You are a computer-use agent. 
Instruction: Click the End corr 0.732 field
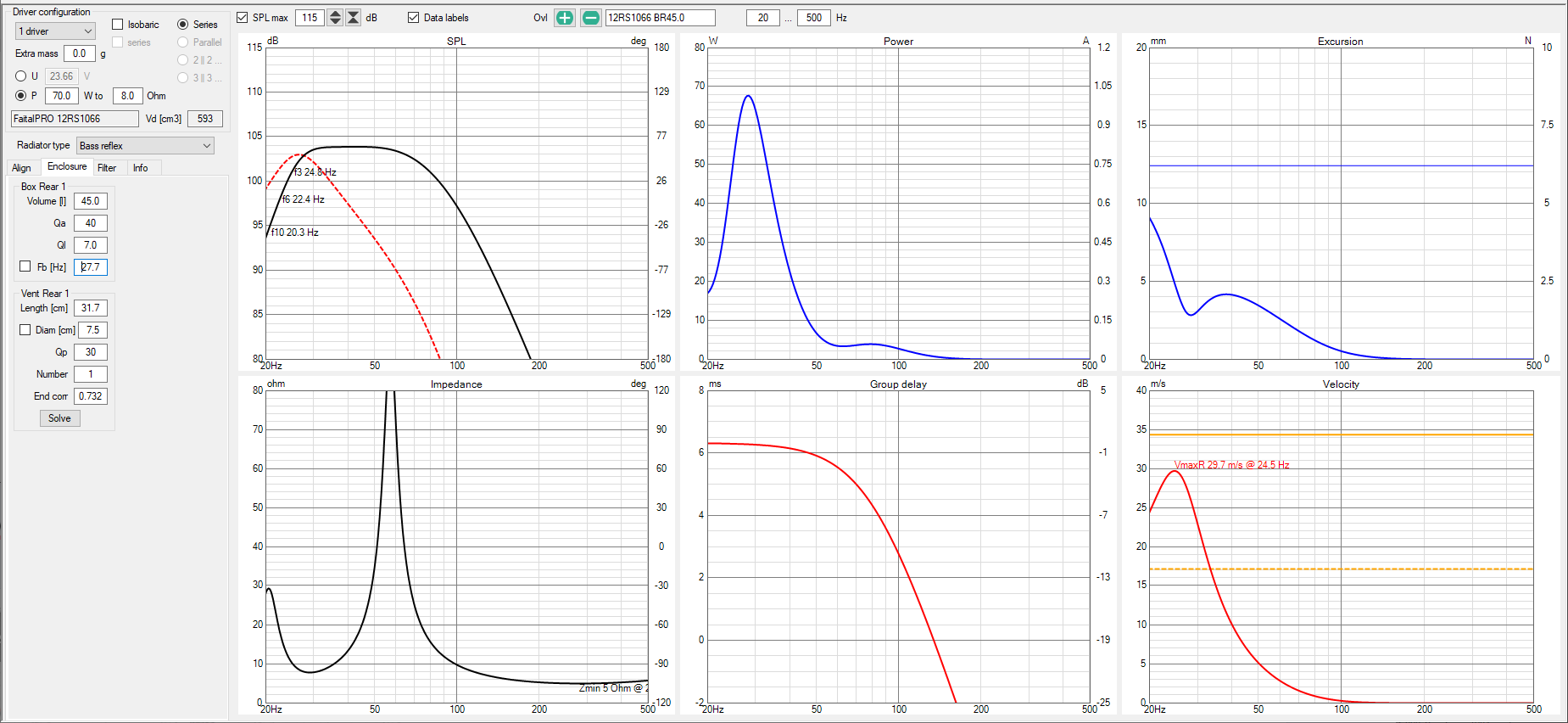tap(91, 396)
